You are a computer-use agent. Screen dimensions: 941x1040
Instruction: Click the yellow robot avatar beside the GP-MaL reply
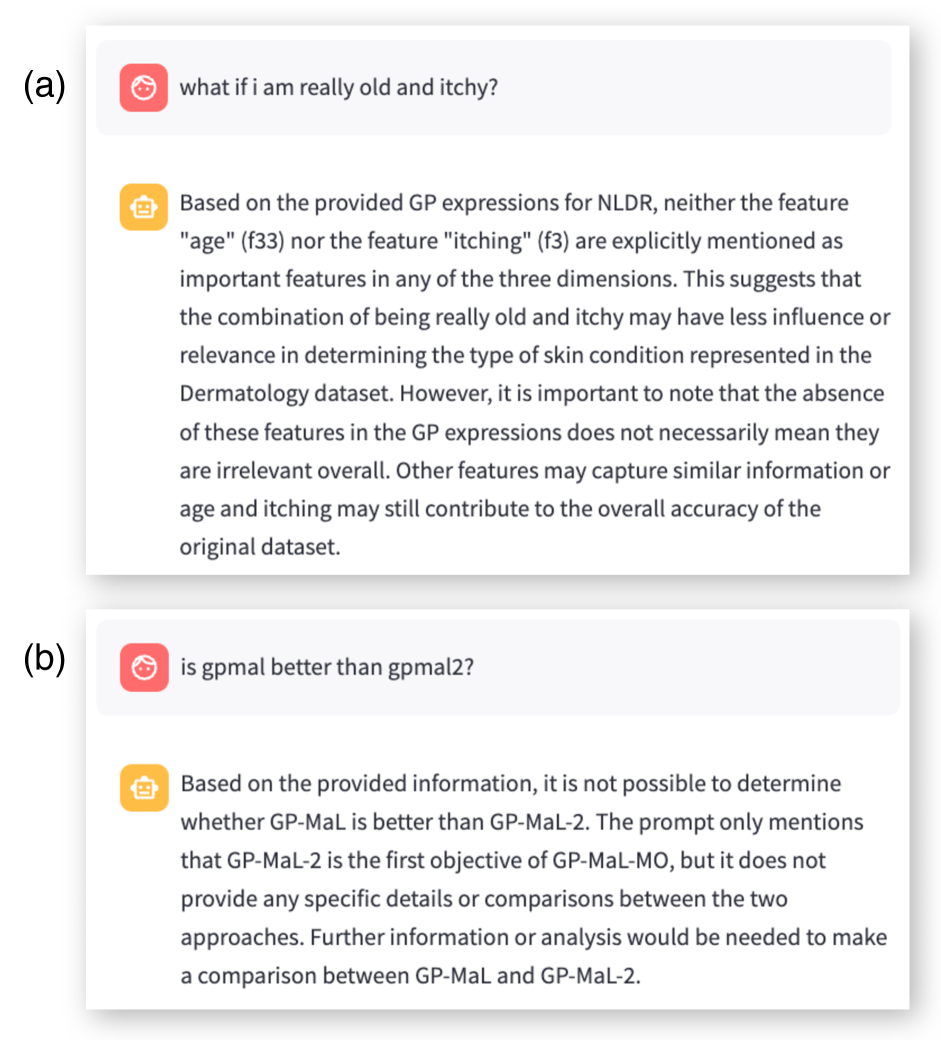(x=144, y=787)
